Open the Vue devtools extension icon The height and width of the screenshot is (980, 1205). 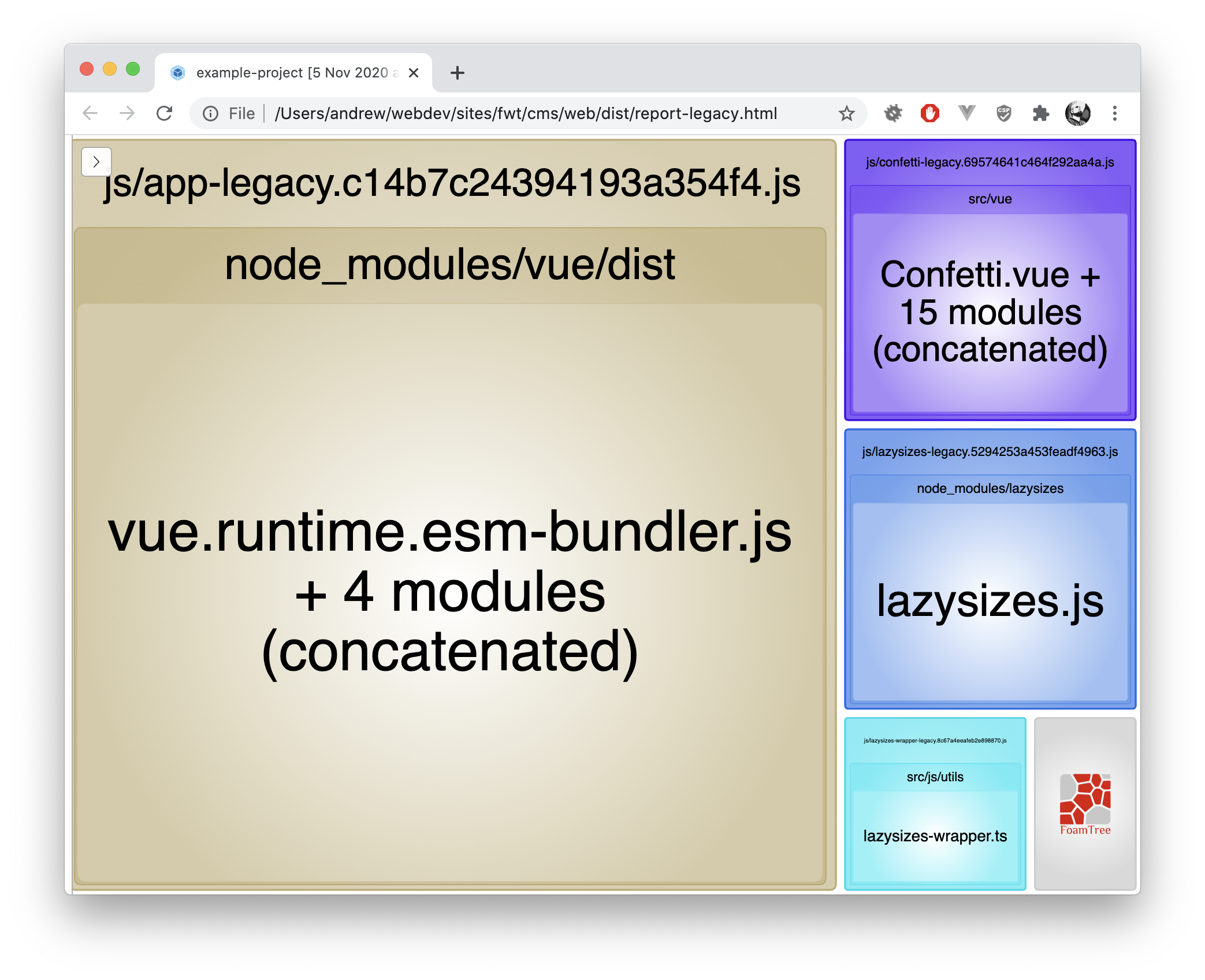966,113
